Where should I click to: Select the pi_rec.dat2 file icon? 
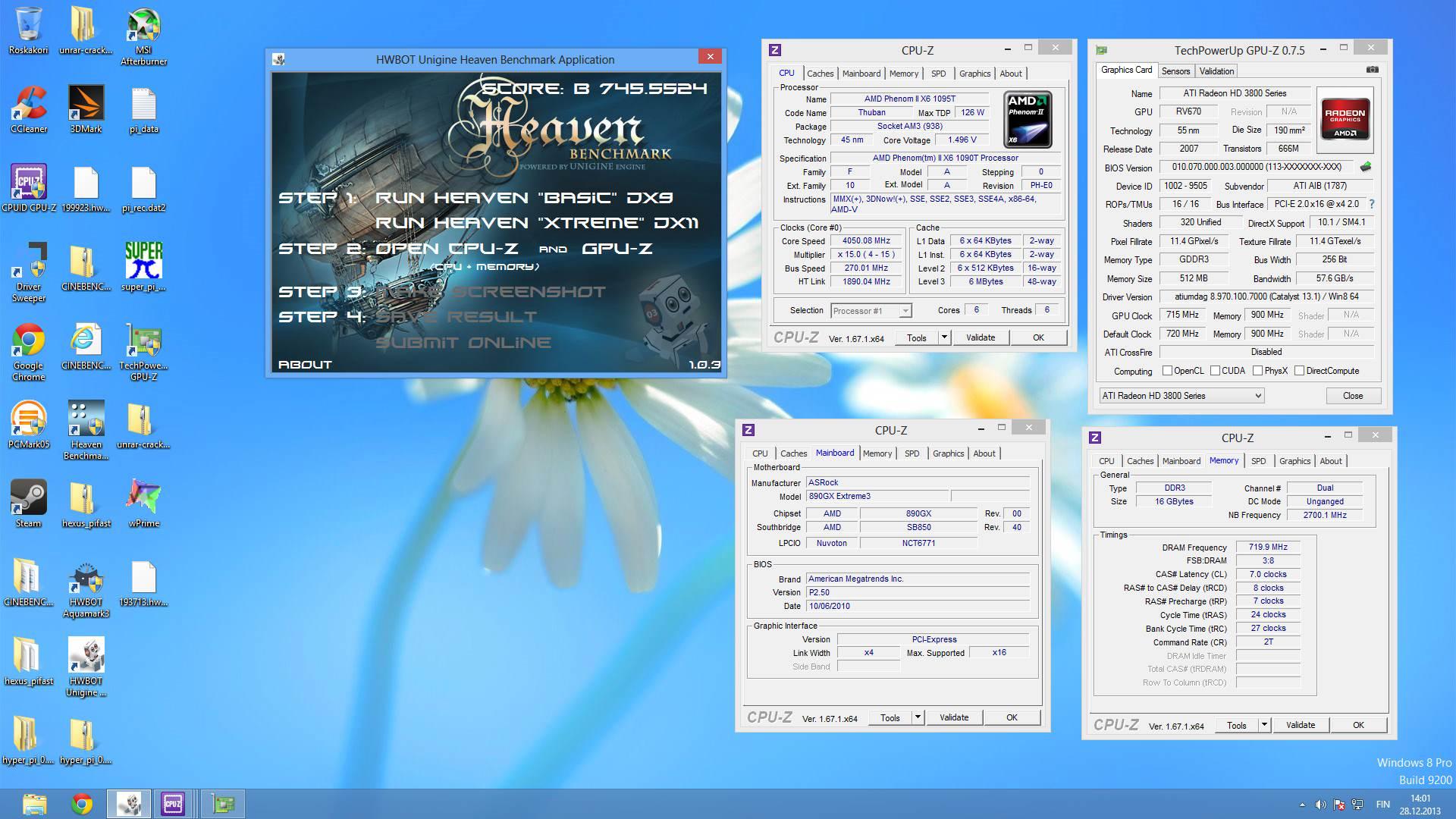pos(143,188)
